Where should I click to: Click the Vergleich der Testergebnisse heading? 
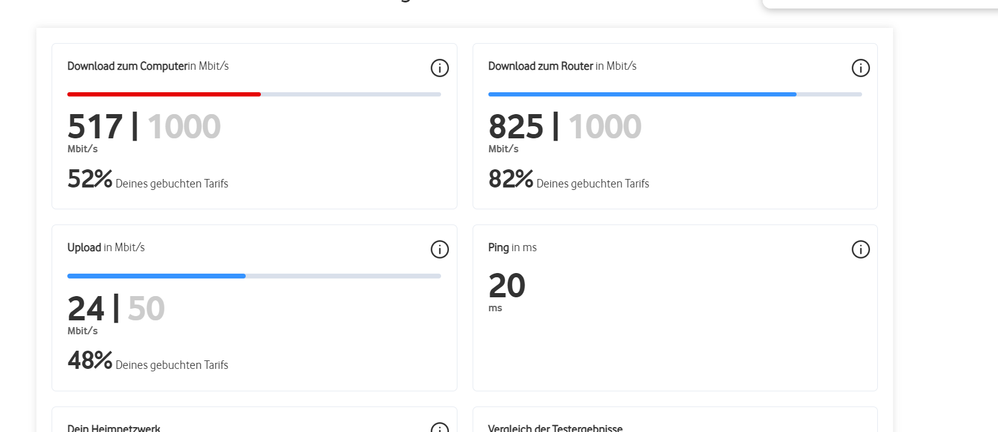coord(555,428)
